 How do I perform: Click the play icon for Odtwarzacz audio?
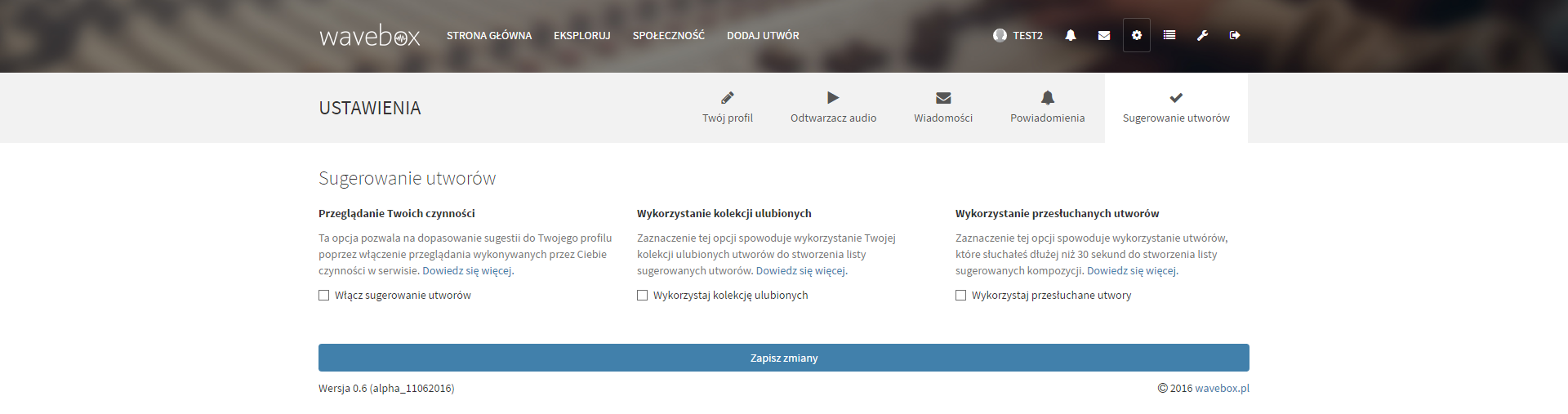click(x=833, y=97)
